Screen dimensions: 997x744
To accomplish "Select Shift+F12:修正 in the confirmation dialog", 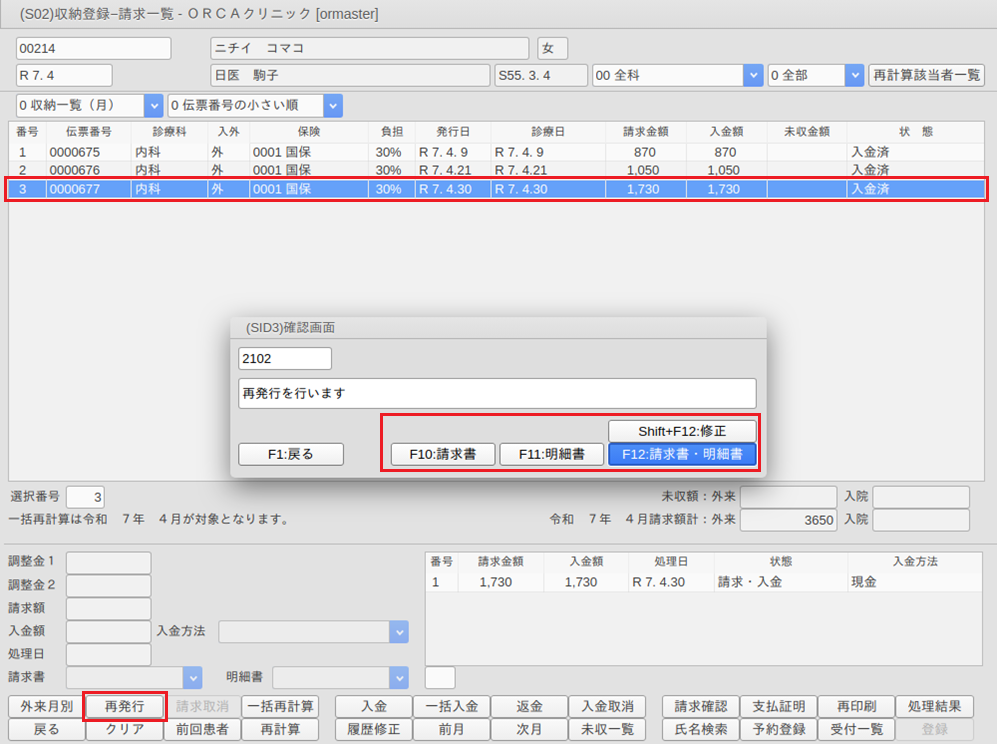I will click(x=682, y=430).
